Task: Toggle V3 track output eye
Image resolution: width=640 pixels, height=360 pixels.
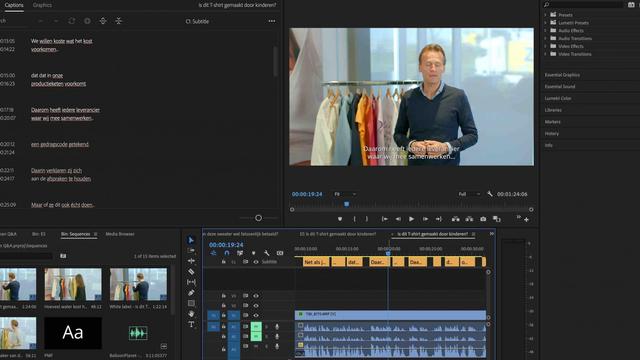Action: (256, 296)
